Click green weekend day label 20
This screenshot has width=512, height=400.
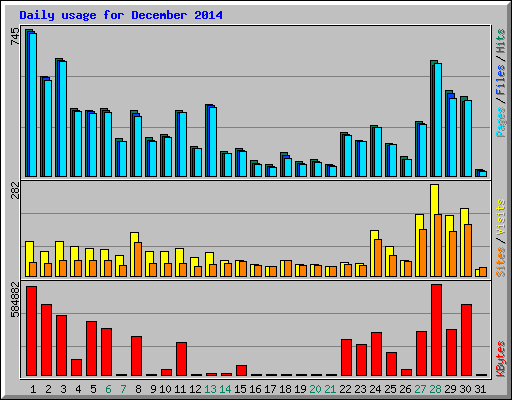pos(315,389)
